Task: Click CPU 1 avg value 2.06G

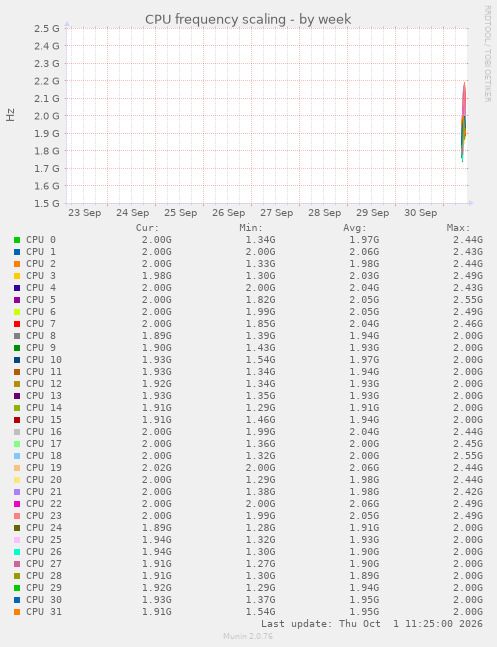Action: click(364, 252)
